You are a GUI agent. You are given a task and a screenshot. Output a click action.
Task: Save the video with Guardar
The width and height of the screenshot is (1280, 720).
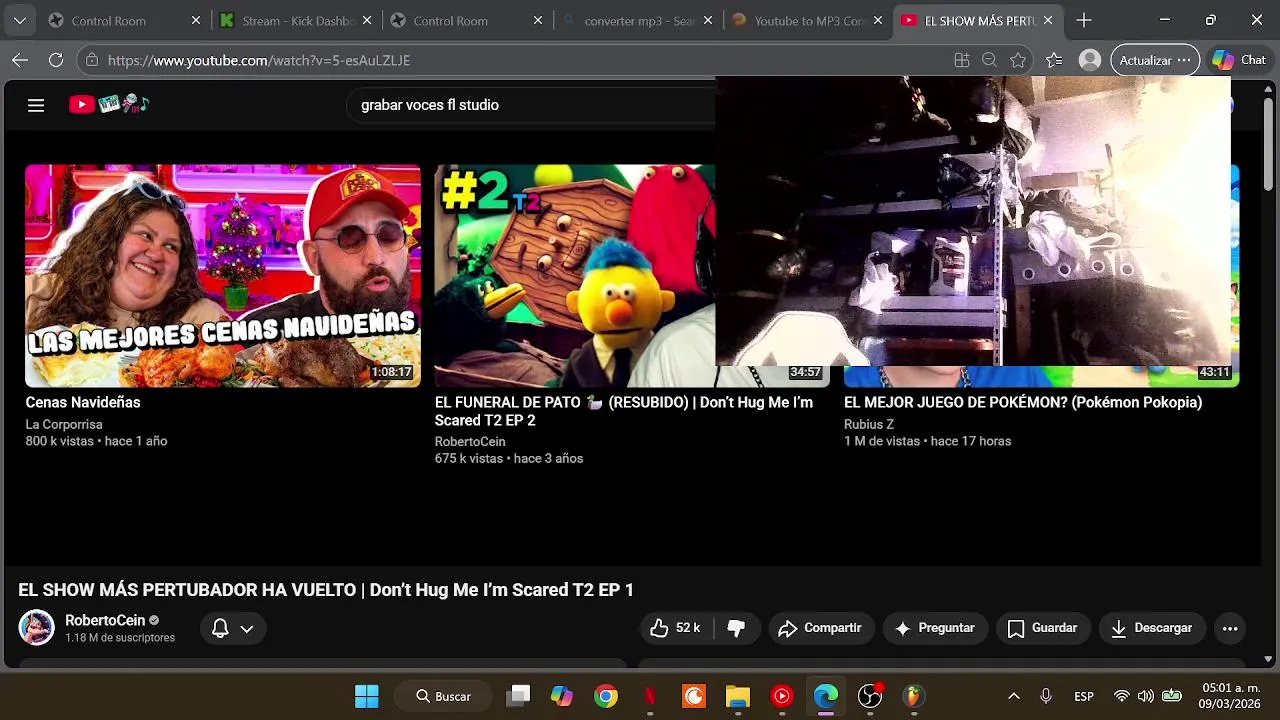point(1043,628)
